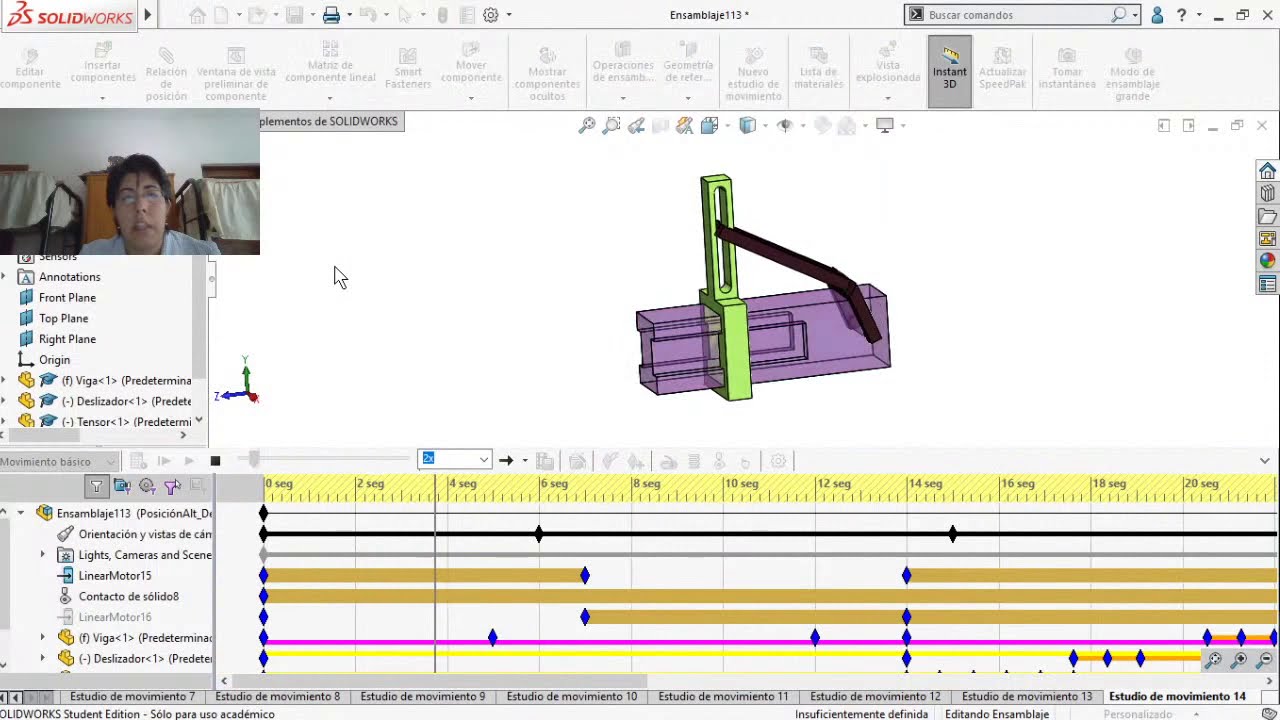Select Origin in feature tree
This screenshot has height=720, width=1280.
point(54,360)
